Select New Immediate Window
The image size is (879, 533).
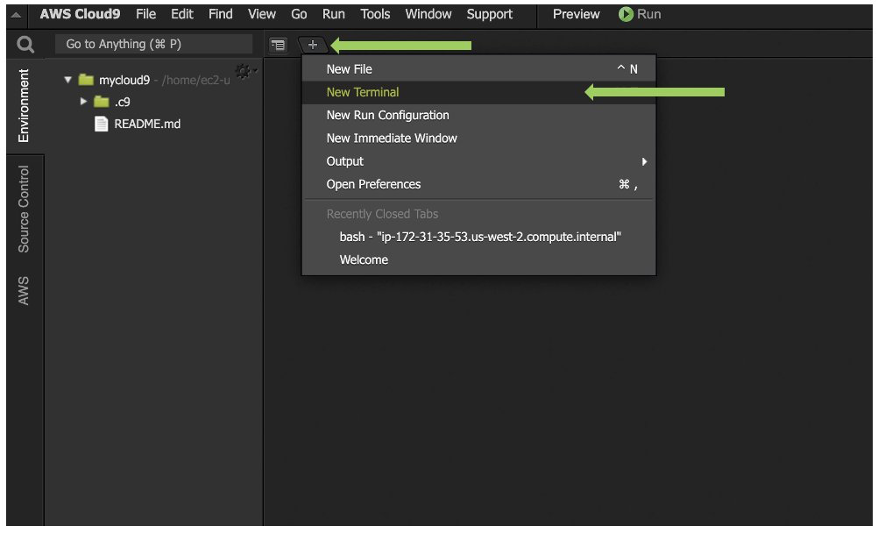coord(479,138)
